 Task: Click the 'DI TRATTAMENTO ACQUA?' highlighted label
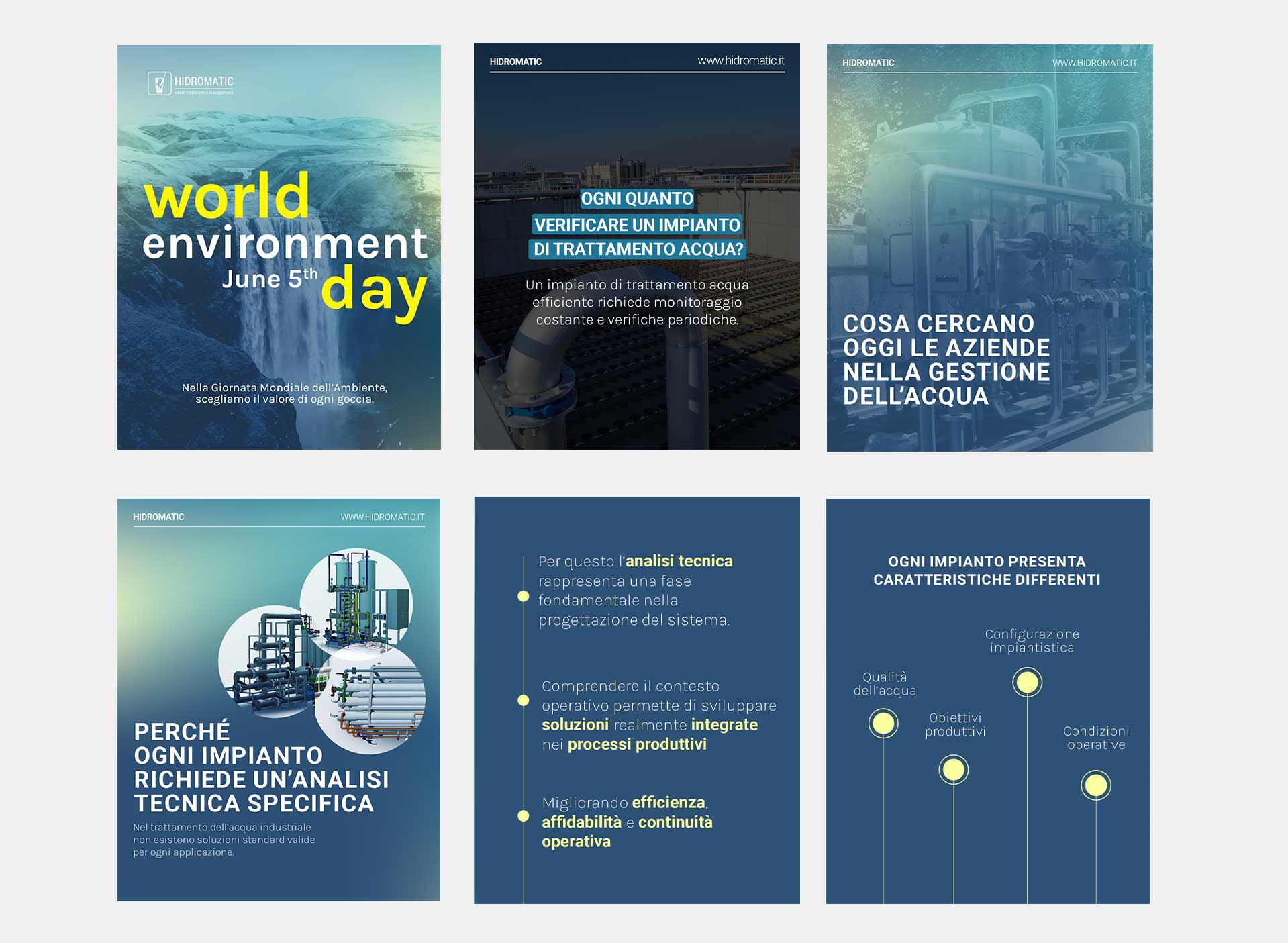tap(638, 249)
